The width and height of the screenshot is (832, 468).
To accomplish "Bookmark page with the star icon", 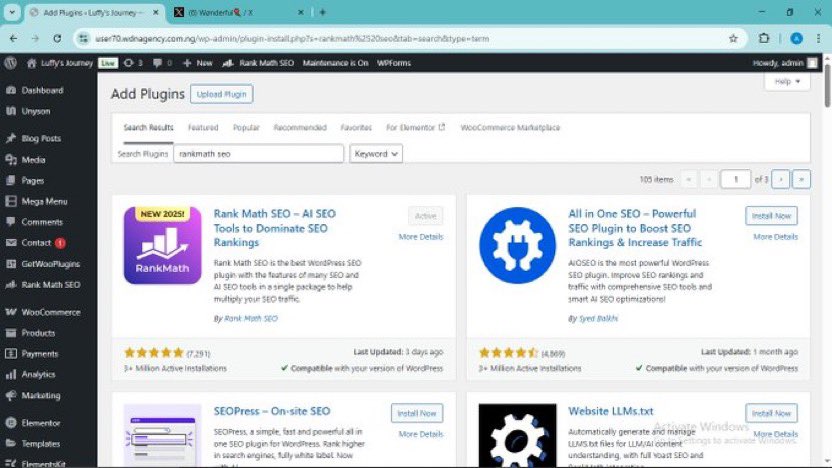I will (x=733, y=38).
